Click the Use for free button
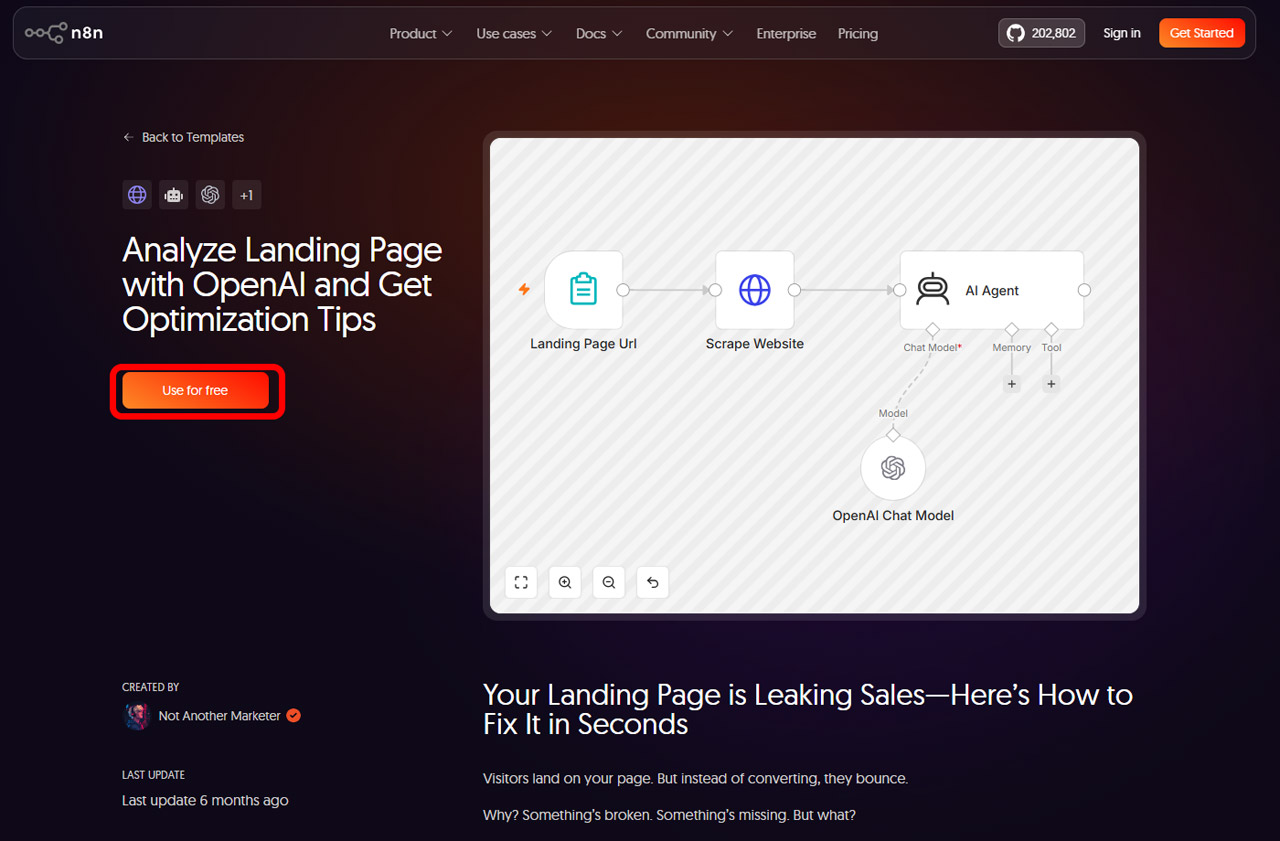The height and width of the screenshot is (841, 1280). pyautogui.click(x=196, y=391)
